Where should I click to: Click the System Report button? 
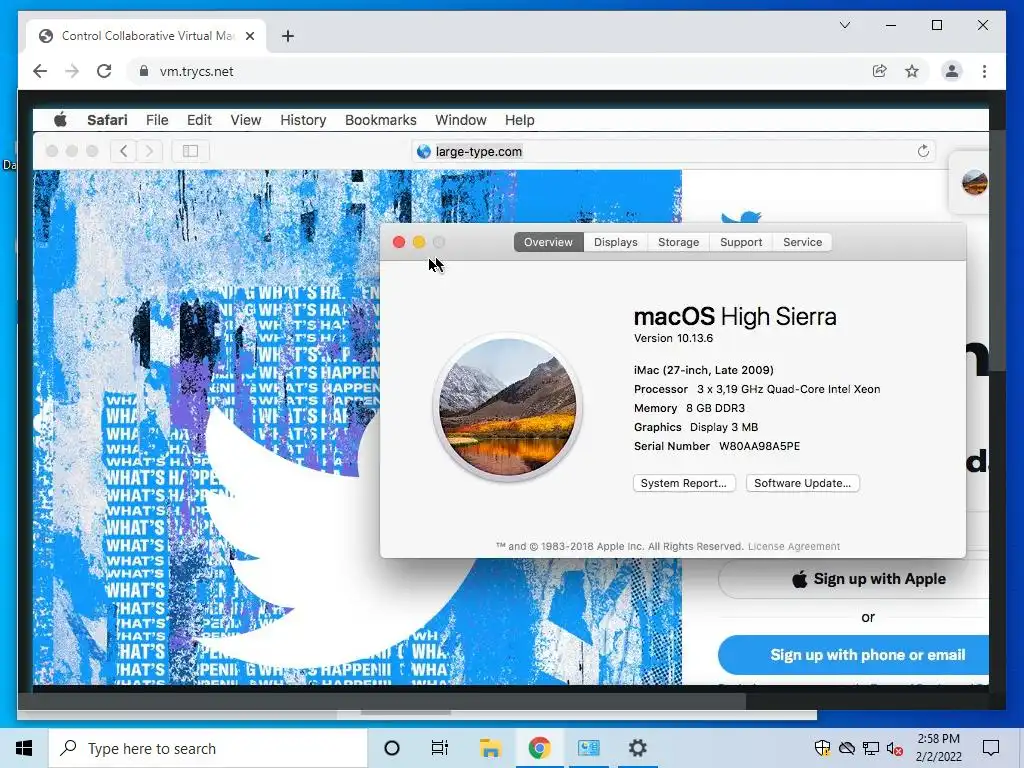684,483
